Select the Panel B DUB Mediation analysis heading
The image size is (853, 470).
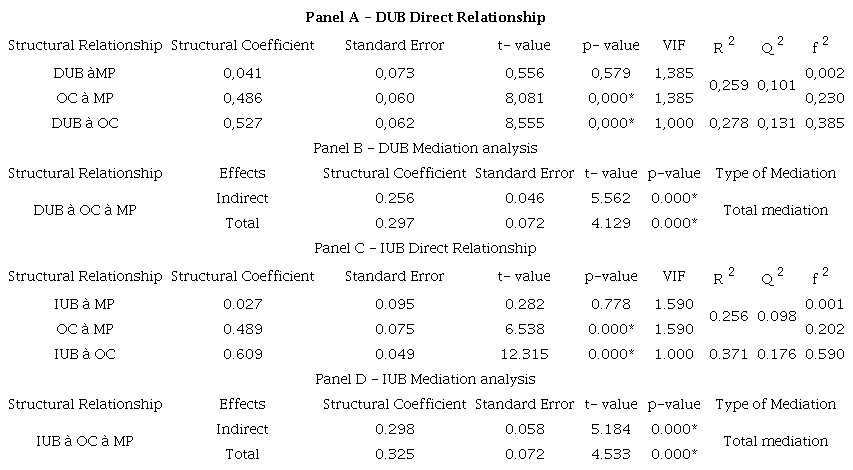tap(425, 148)
